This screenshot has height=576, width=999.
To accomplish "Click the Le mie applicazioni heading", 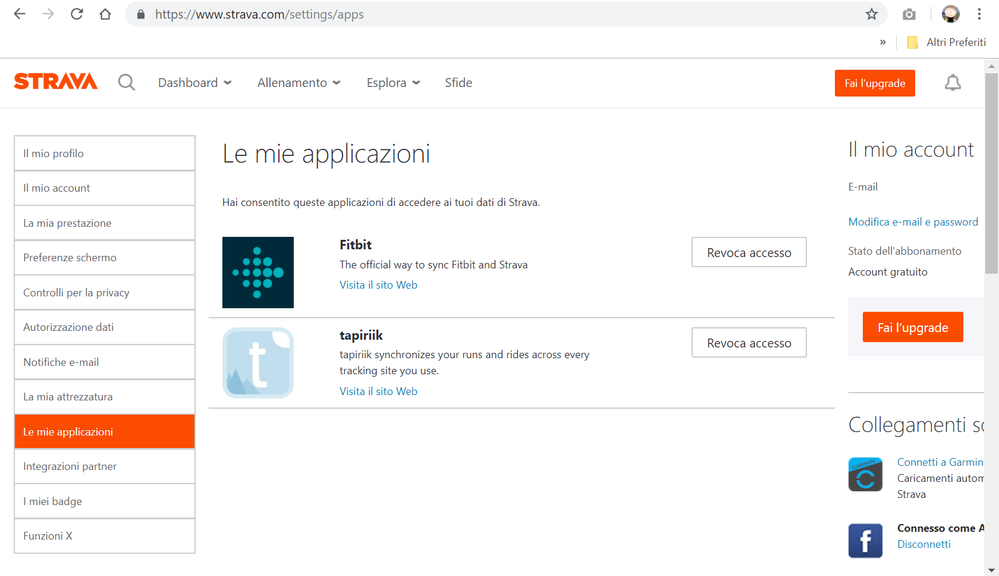I will [326, 154].
